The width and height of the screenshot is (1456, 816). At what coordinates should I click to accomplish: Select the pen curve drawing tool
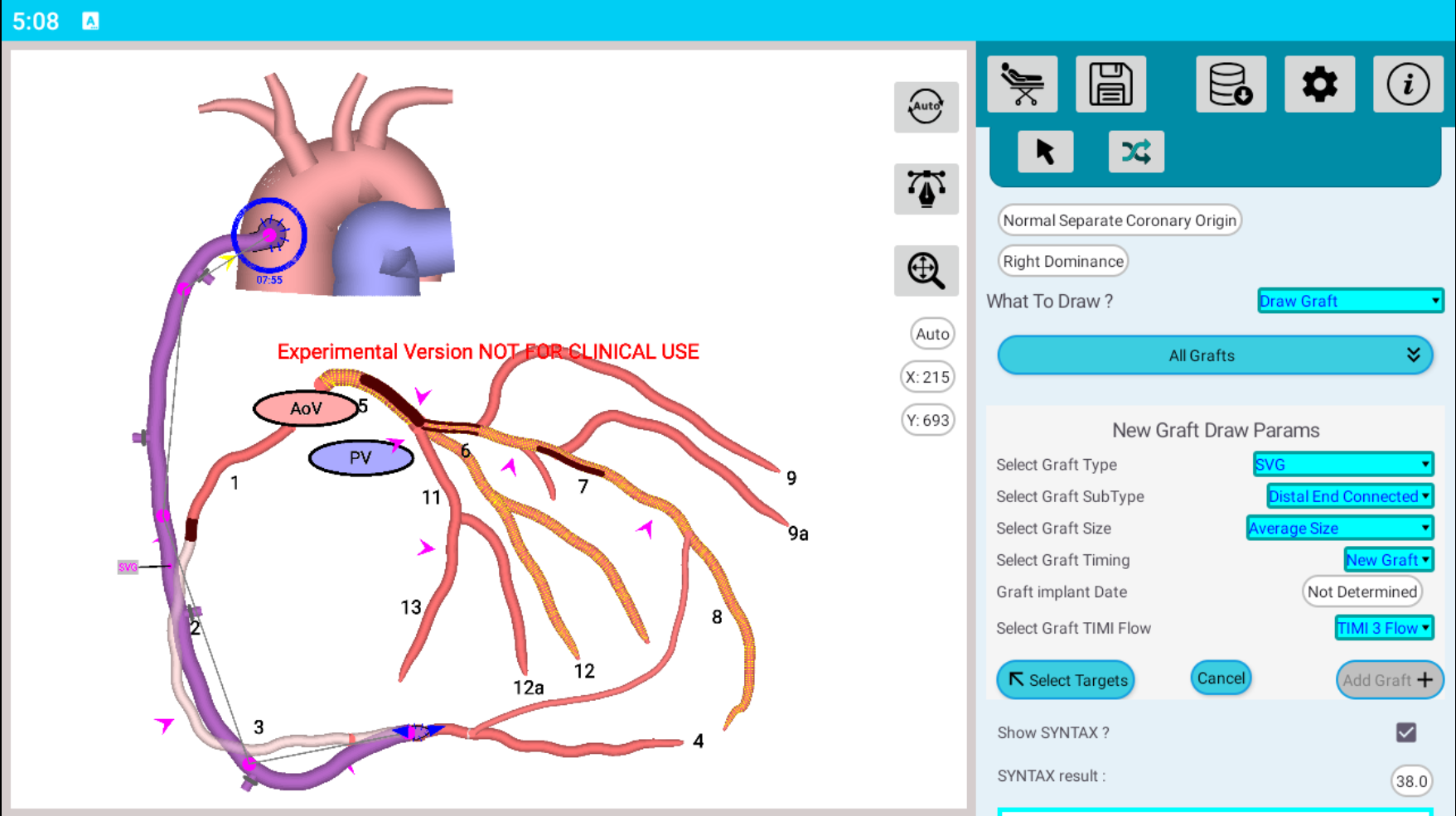click(x=926, y=189)
